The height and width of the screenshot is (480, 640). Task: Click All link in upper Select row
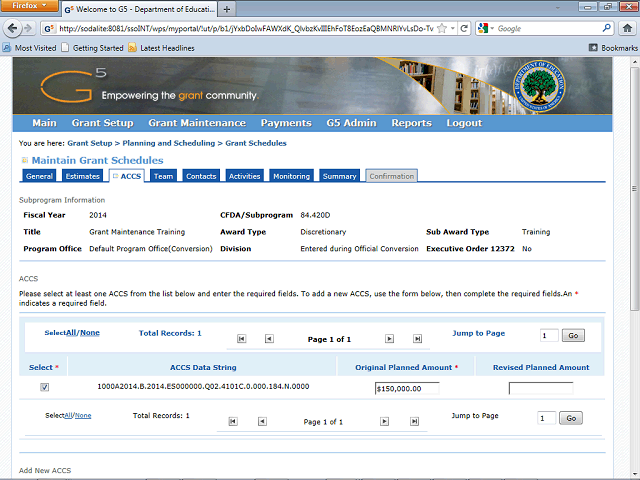pyautogui.click(x=71, y=333)
